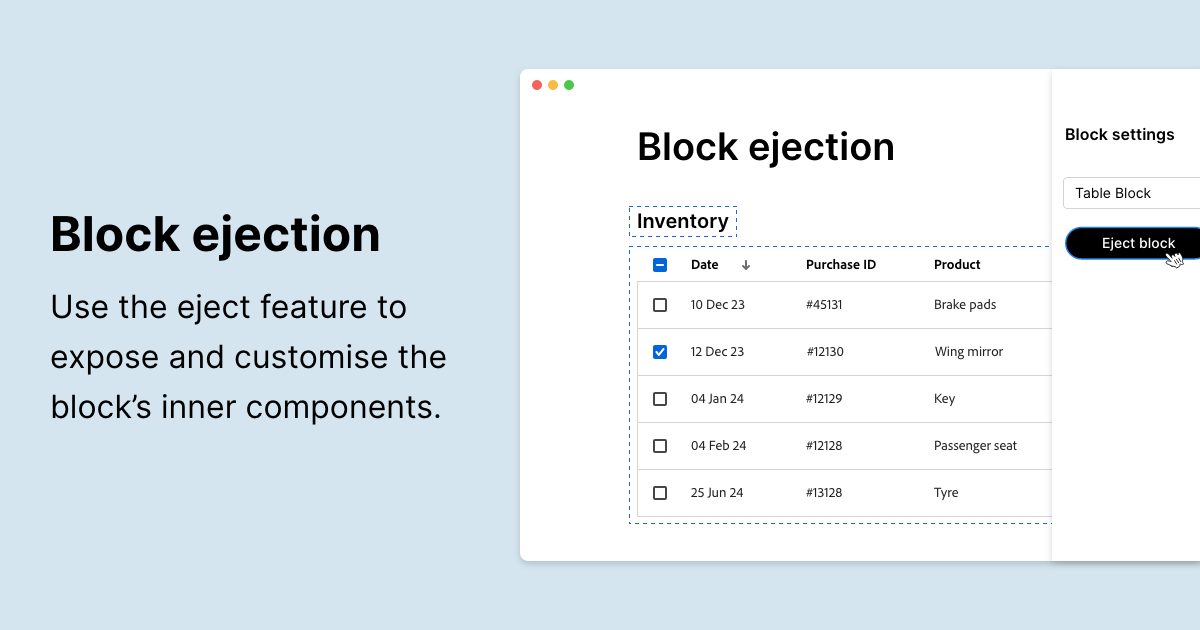Click the Purchase ID column header
This screenshot has height=630, width=1200.
point(841,265)
